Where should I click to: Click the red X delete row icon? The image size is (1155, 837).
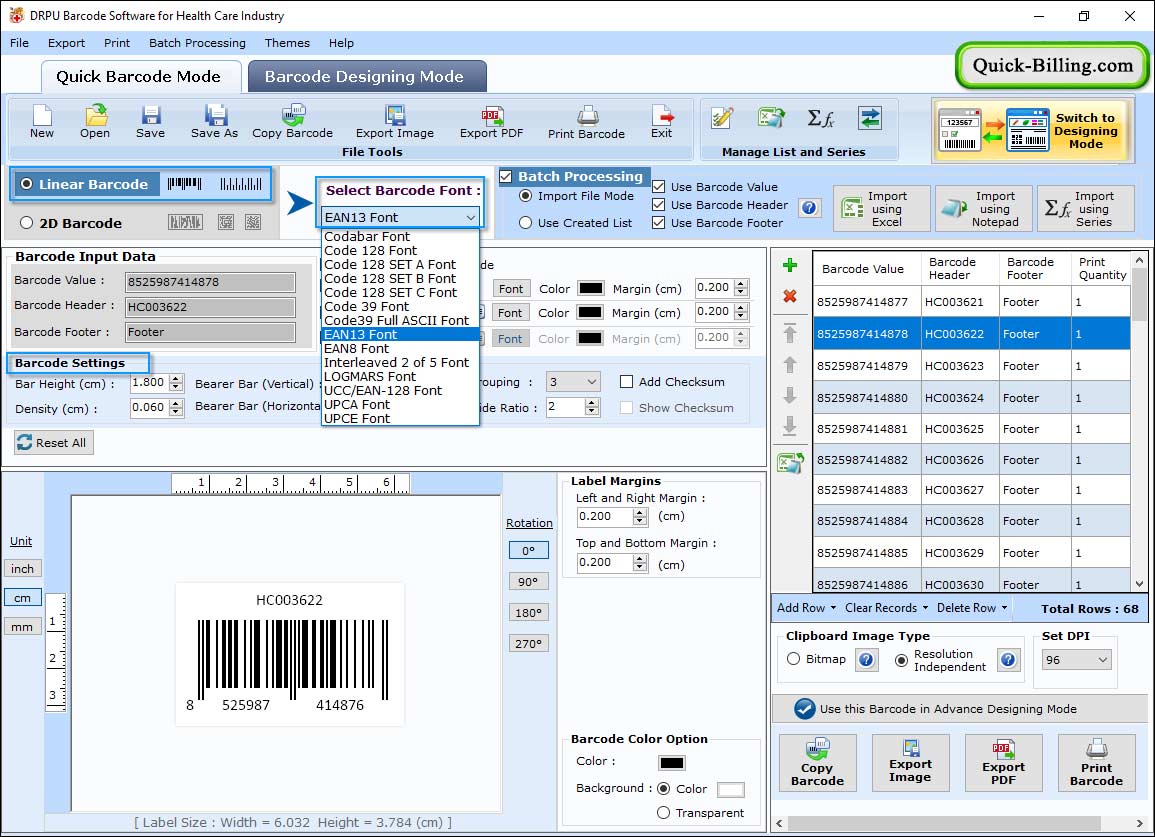click(790, 296)
